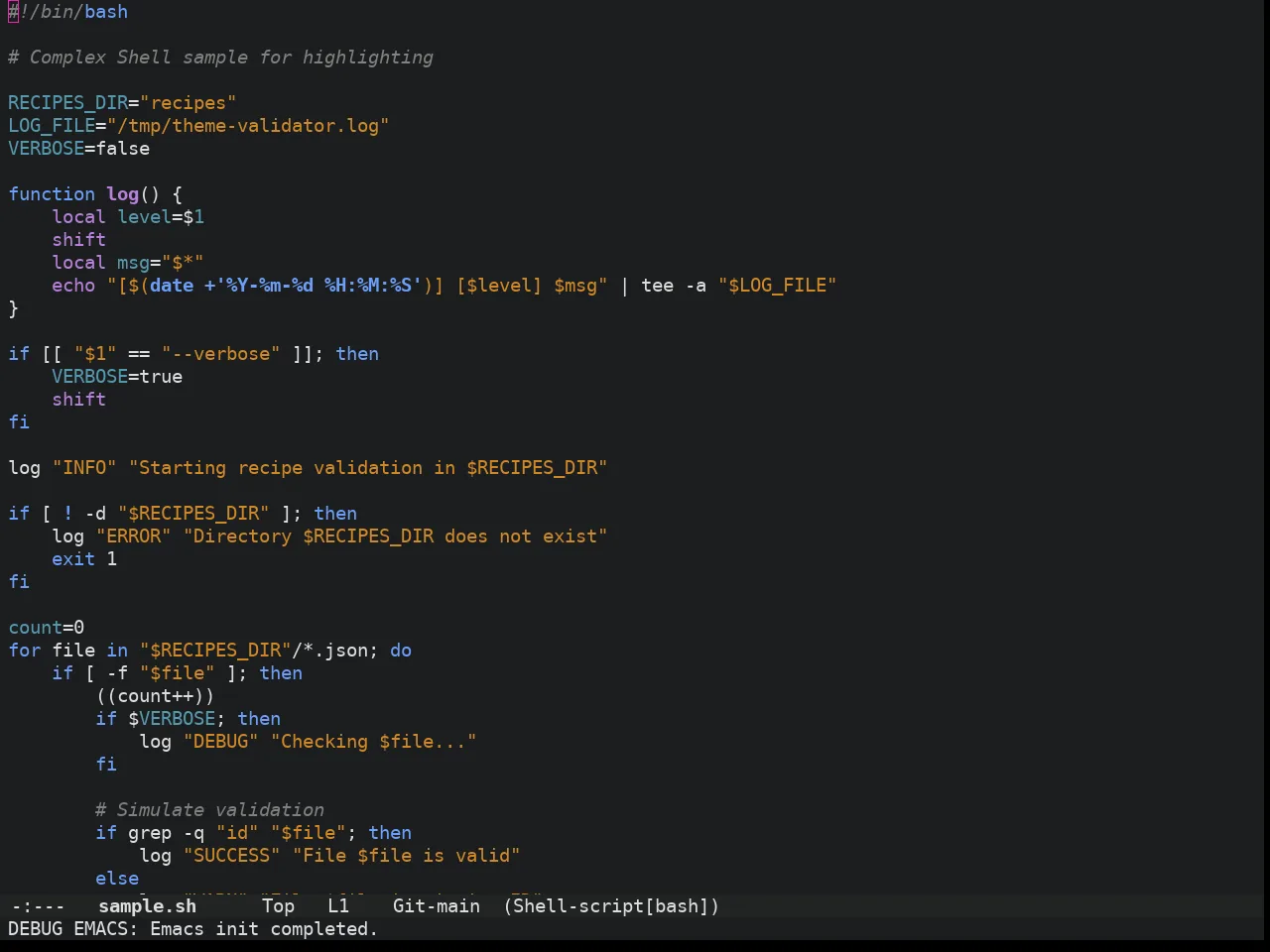Click the Git-main version control indicator
Image resolution: width=1270 pixels, height=952 pixels.
coord(437,906)
